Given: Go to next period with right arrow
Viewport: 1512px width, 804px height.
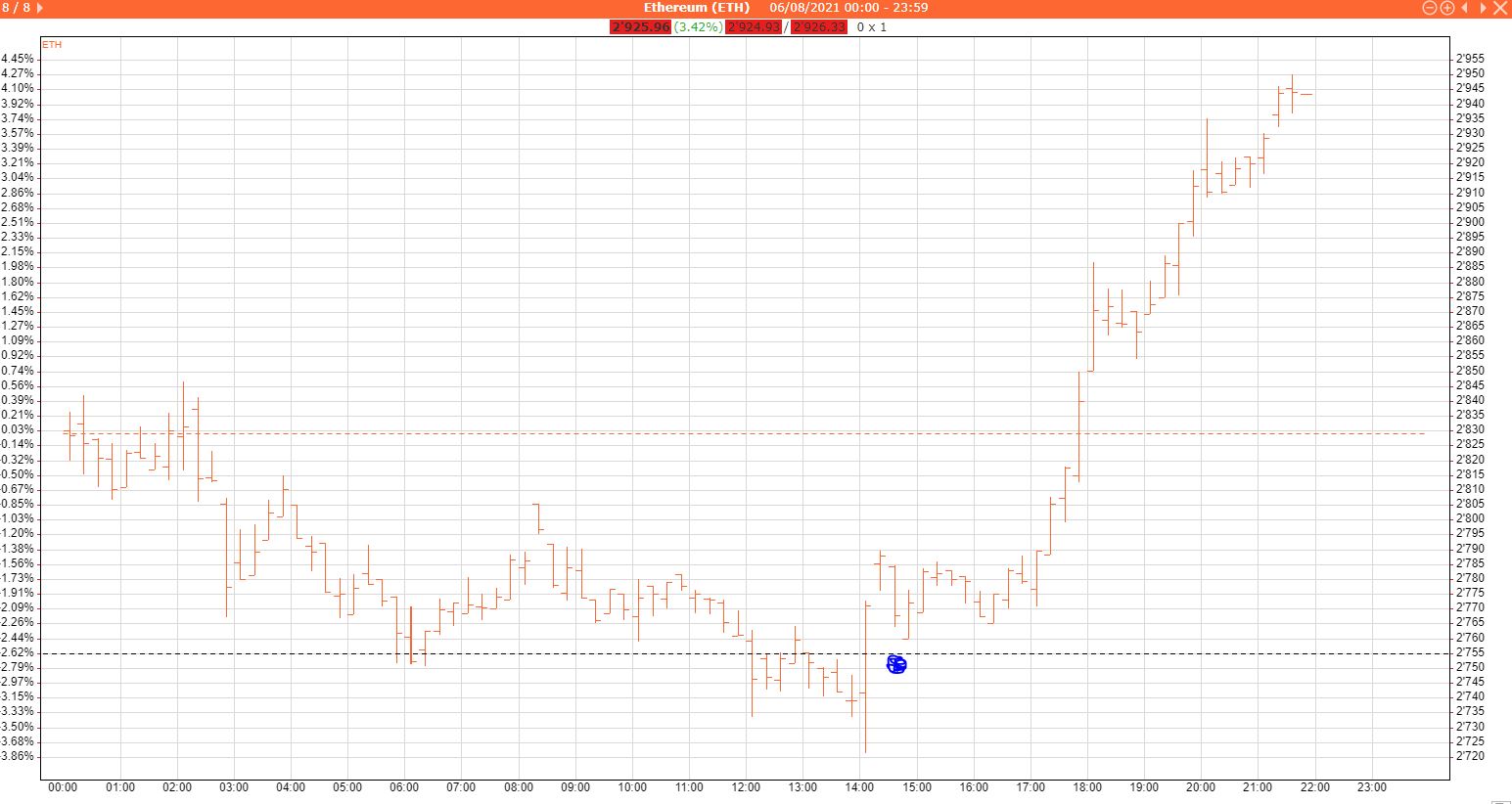Looking at the screenshot, I should tap(1483, 8).
